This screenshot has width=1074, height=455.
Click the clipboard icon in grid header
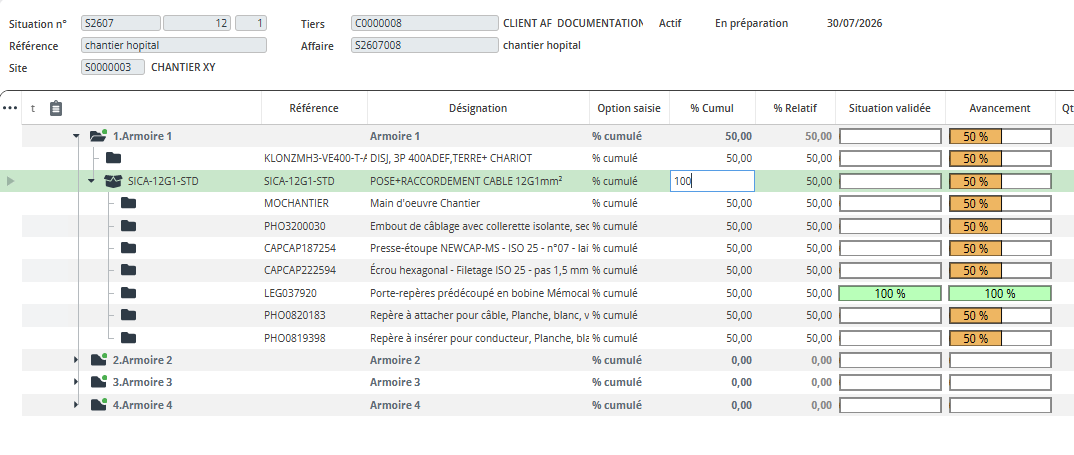[56, 108]
